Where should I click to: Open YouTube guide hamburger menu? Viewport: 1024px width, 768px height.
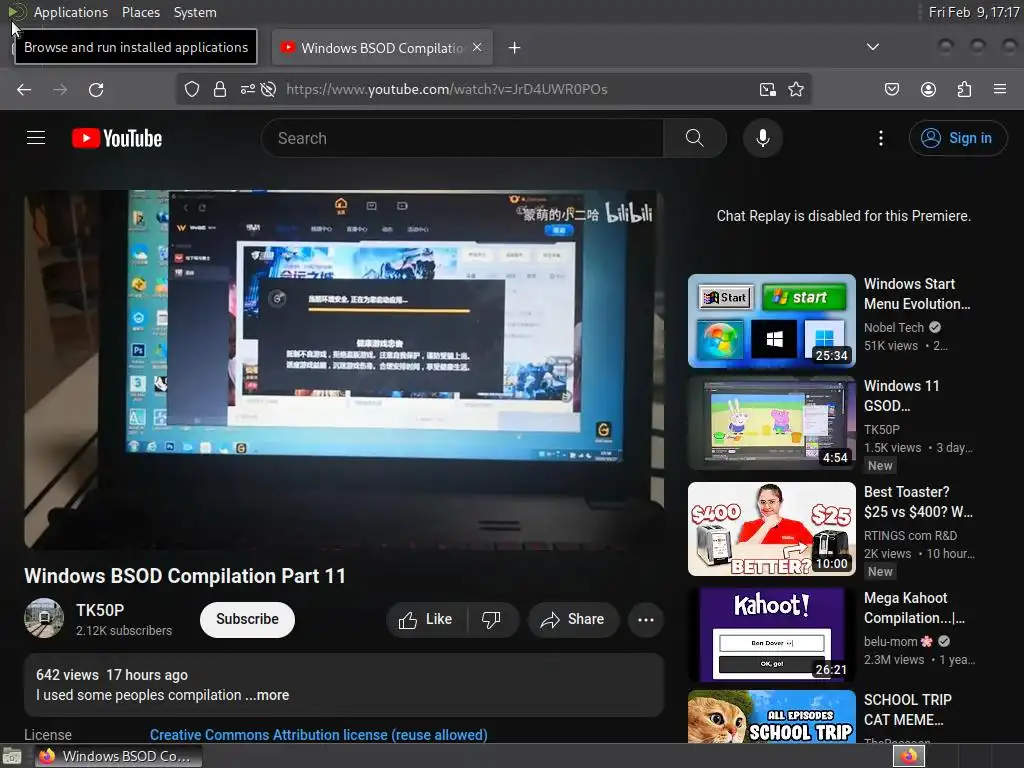pyautogui.click(x=36, y=138)
